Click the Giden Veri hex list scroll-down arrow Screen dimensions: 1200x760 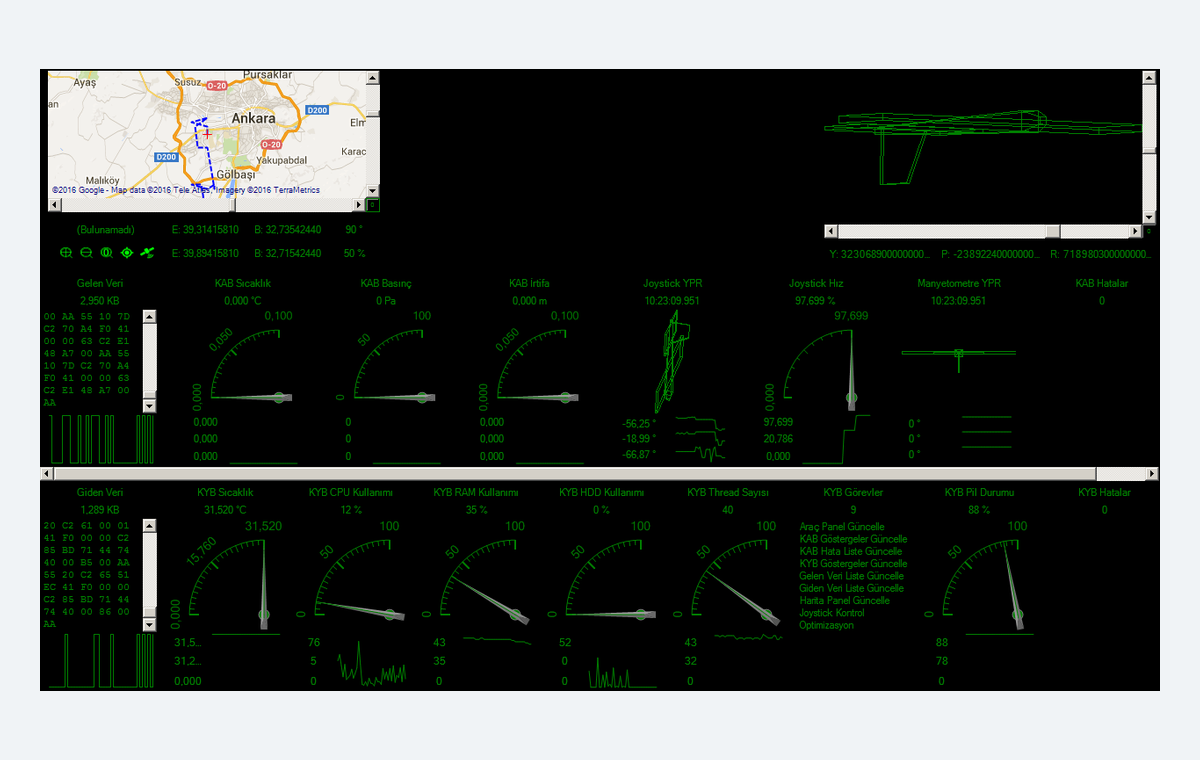(150, 624)
